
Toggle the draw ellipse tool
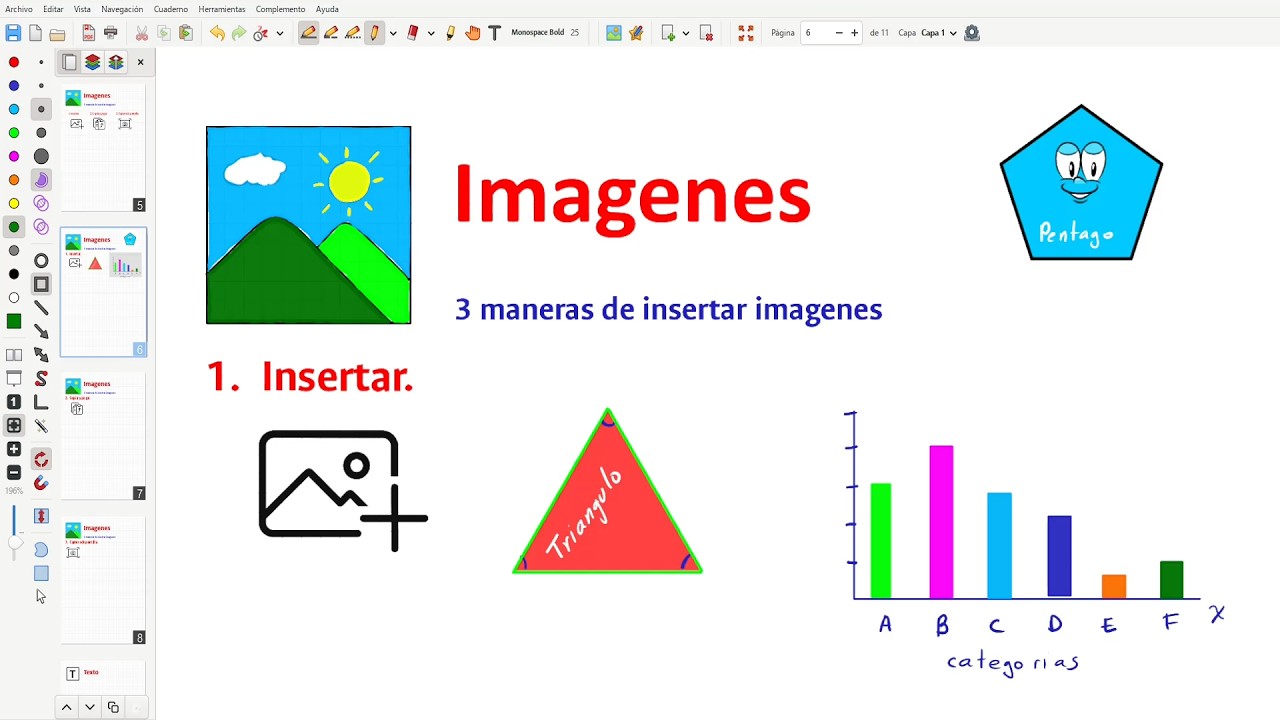[x=41, y=261]
